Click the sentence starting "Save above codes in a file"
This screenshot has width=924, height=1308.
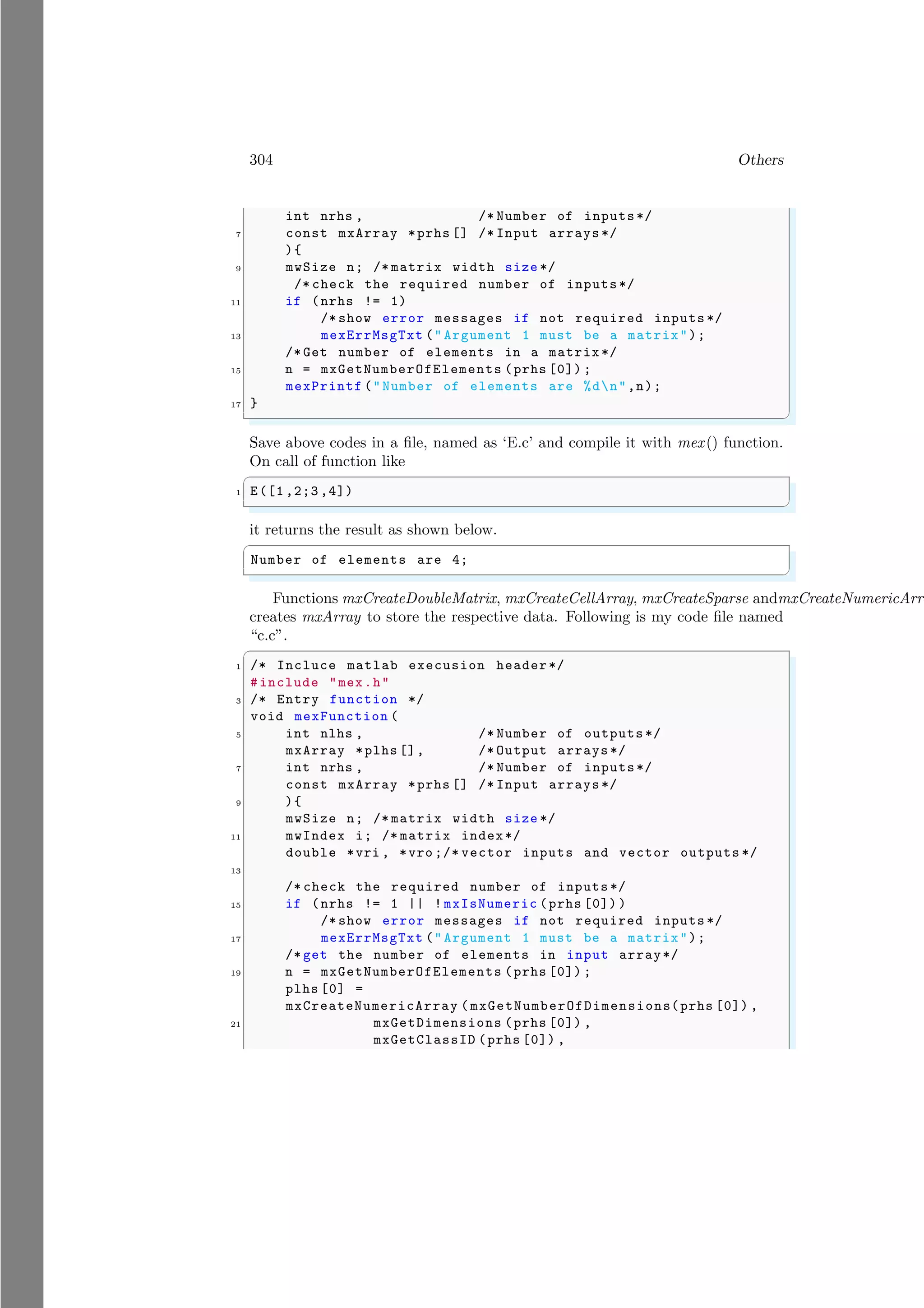pos(516,443)
